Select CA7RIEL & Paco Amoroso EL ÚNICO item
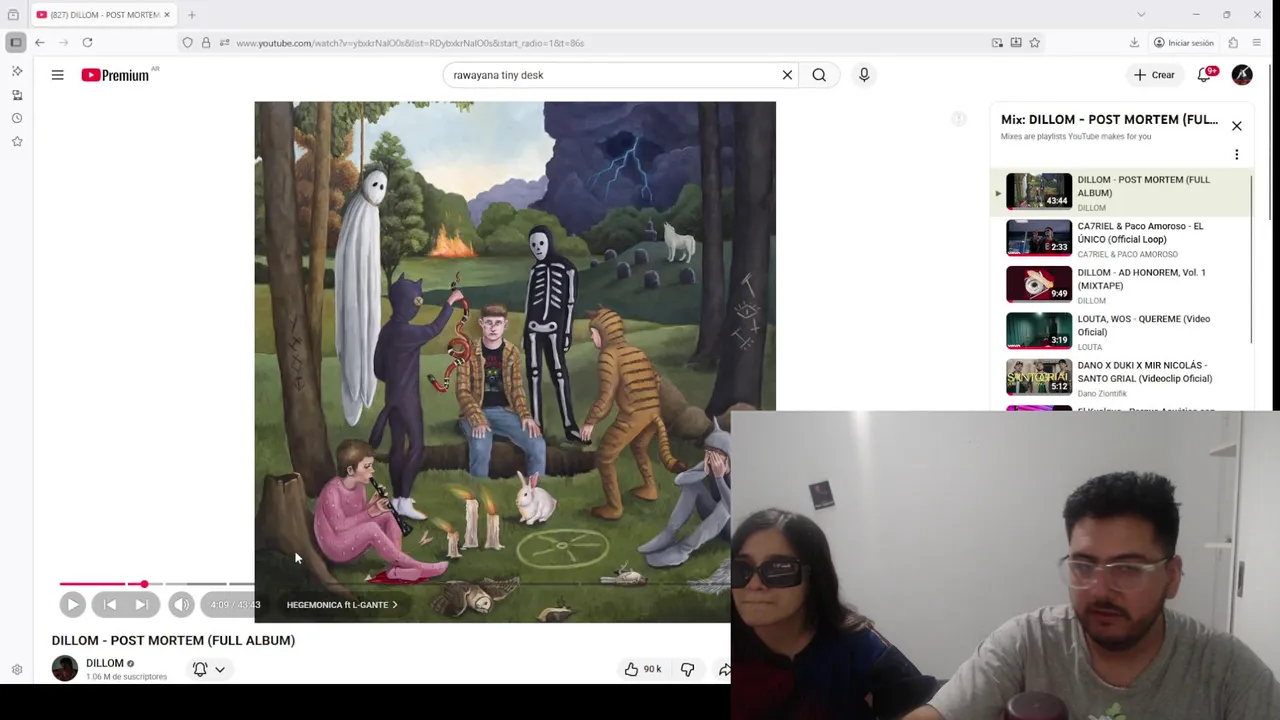The image size is (1280, 720). pyautogui.click(x=1120, y=239)
